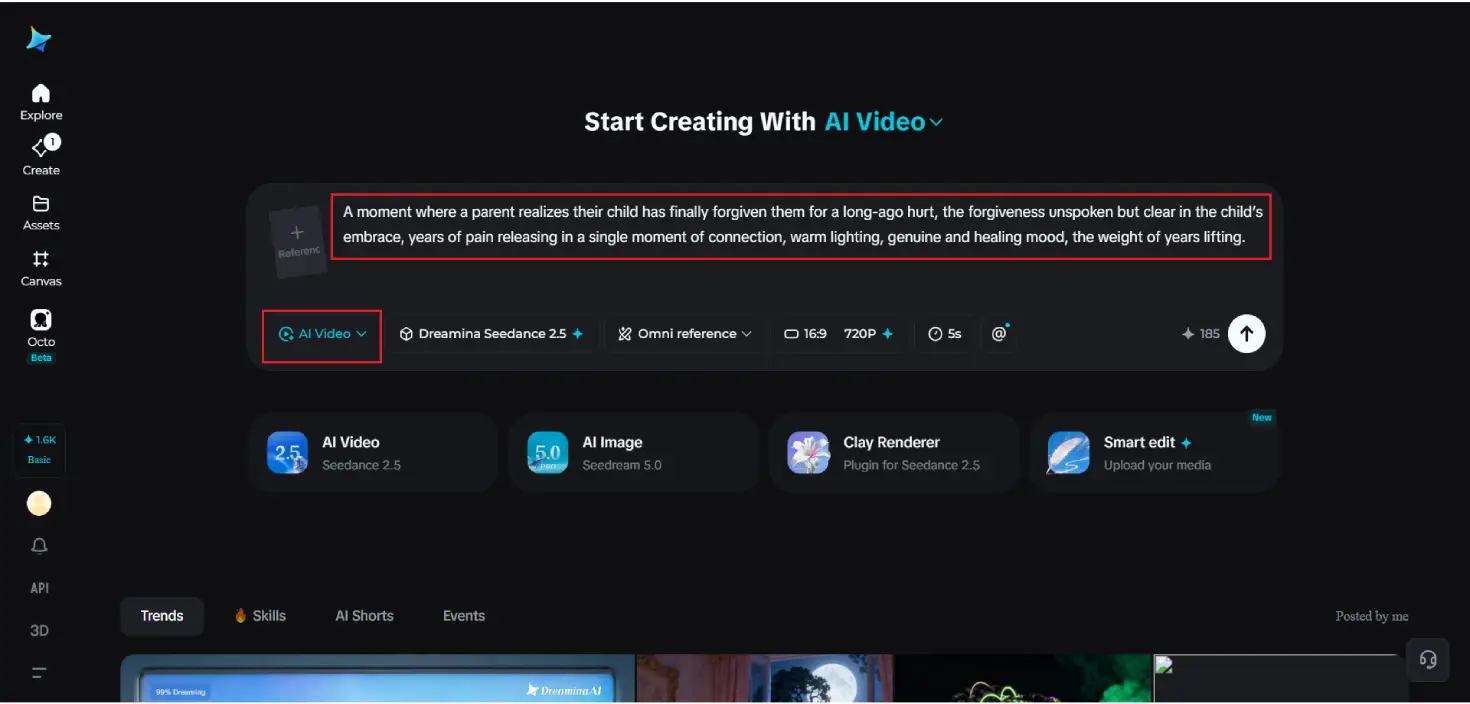Filter by Posted by me
This screenshot has width=1470, height=704.
(x=1372, y=616)
